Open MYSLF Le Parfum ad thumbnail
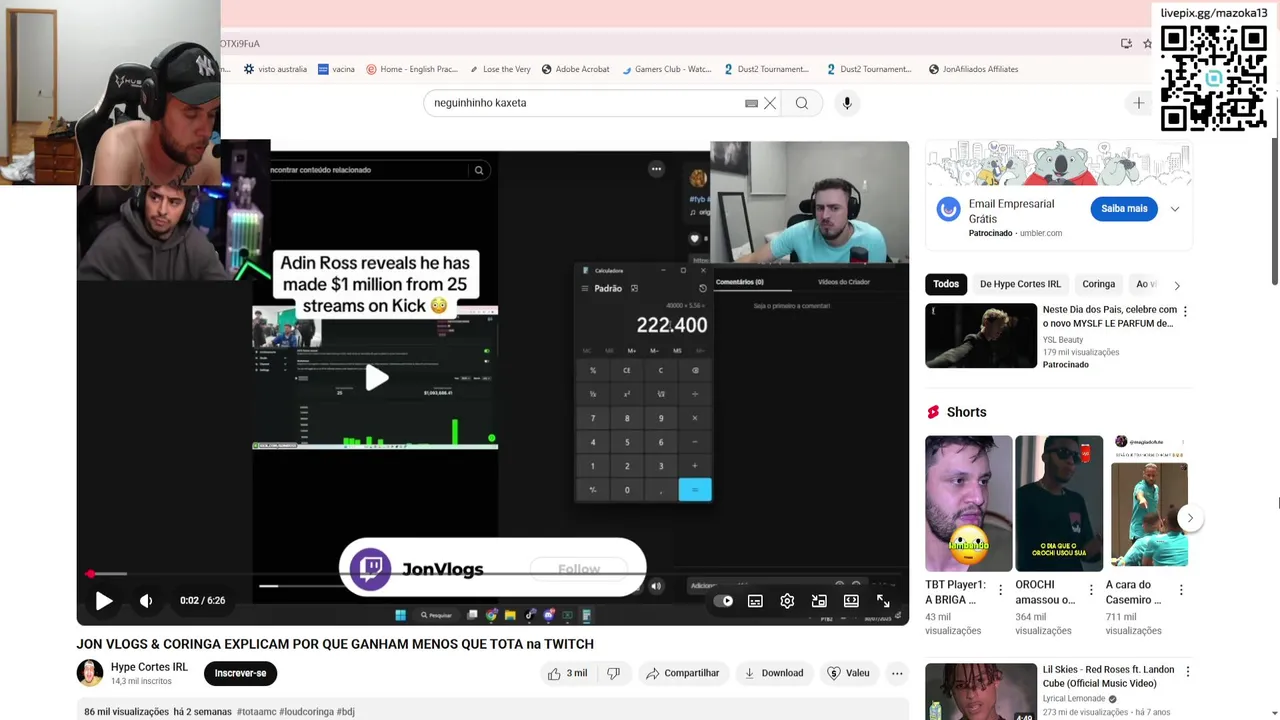The width and height of the screenshot is (1280, 720). tap(981, 336)
